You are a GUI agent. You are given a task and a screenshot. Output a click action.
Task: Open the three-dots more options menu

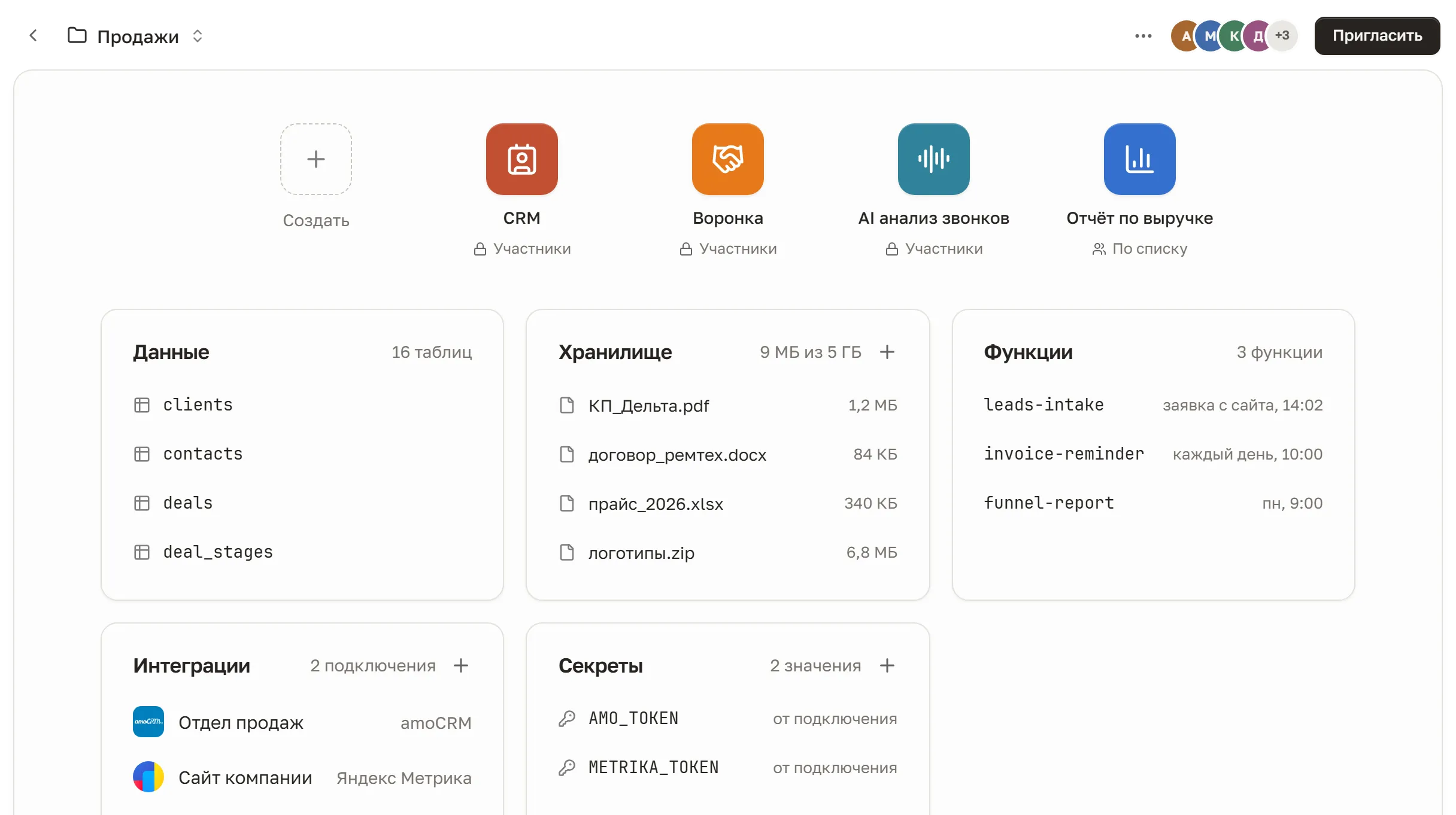click(x=1143, y=36)
